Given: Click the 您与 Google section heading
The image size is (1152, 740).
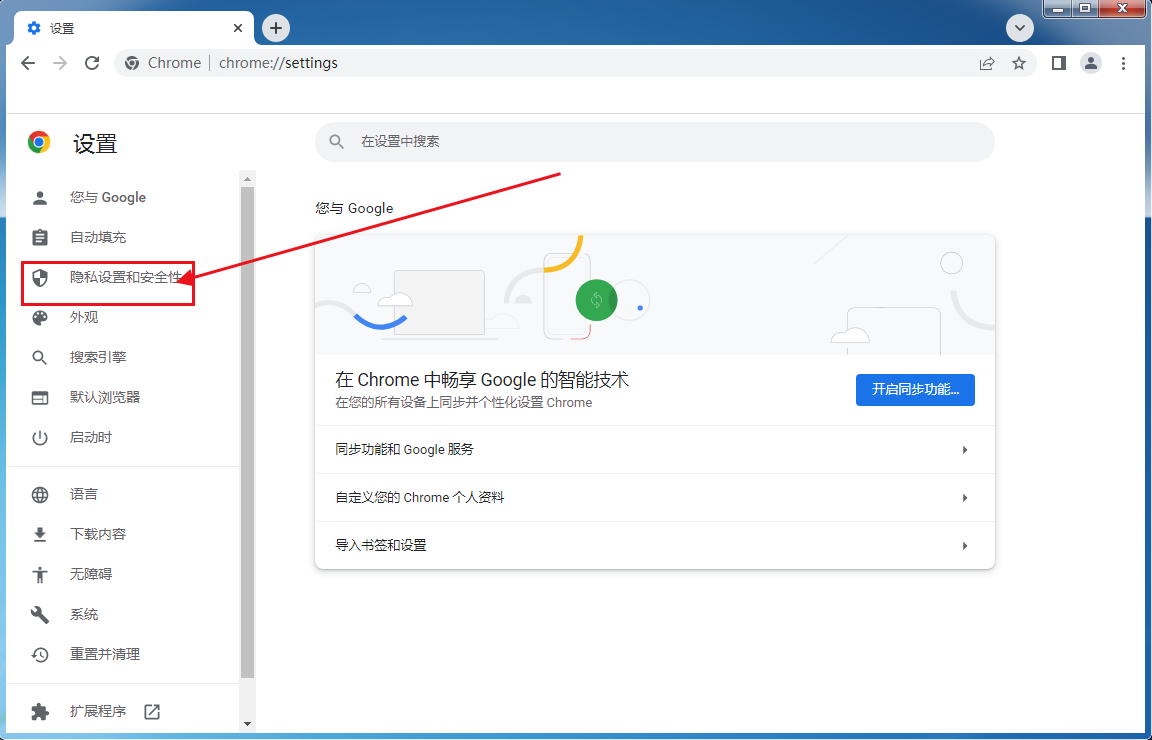Looking at the screenshot, I should point(354,209).
